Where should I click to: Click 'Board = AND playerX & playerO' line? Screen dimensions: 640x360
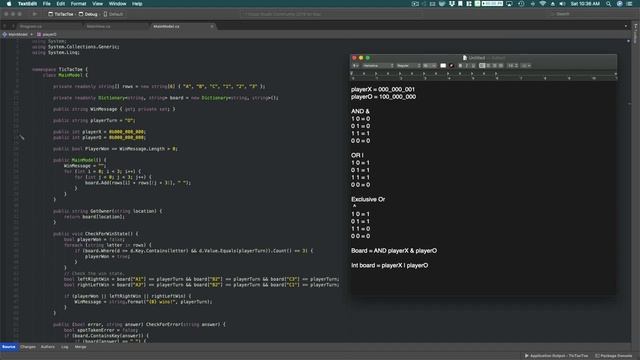[394, 251]
